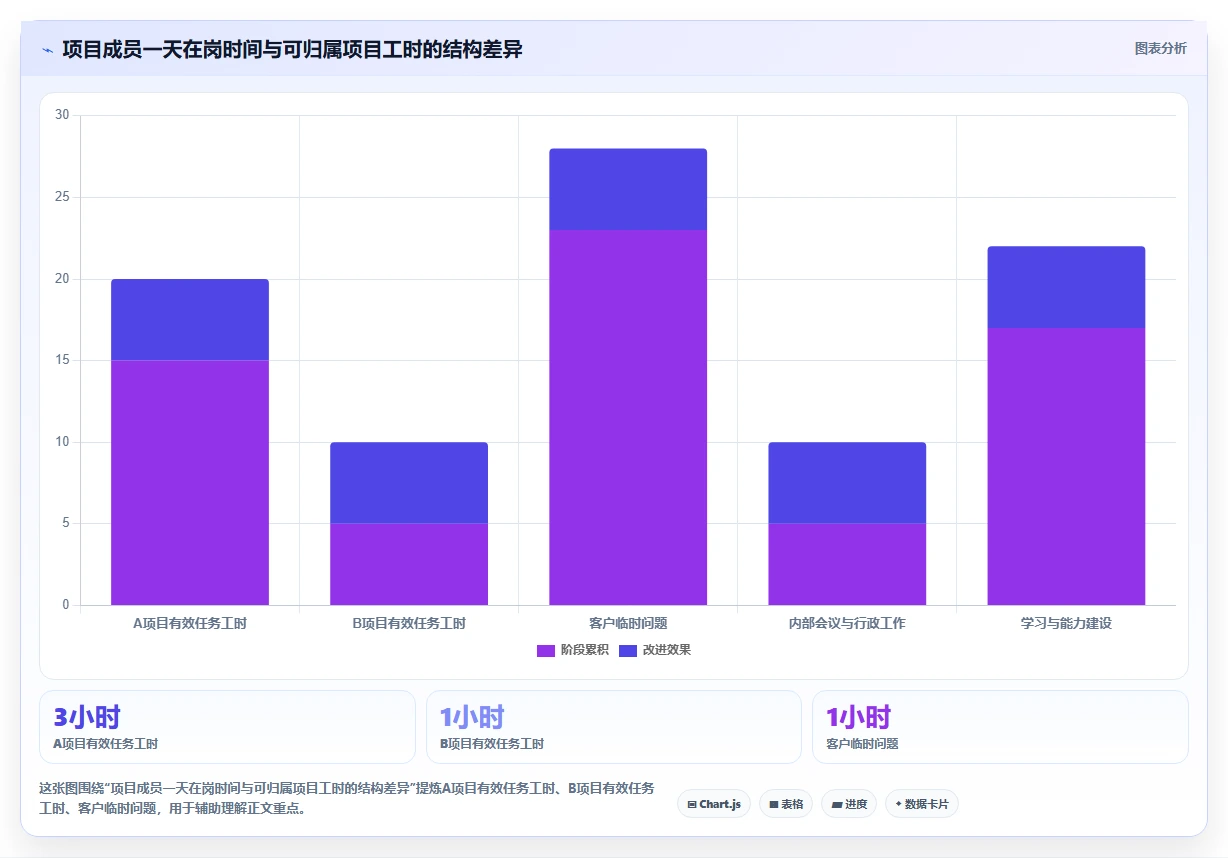Viewport: 1228px width, 858px height.
Task: Click the 内部会议与行政工作 x-axis label
Action: point(847,623)
